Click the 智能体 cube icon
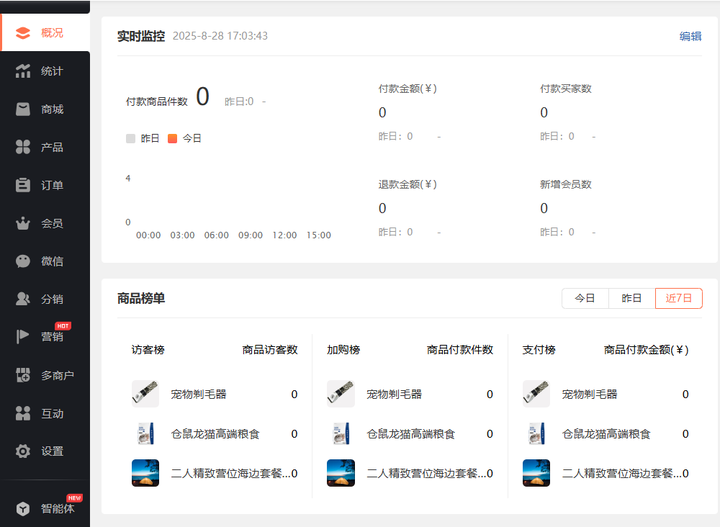This screenshot has height=527, width=720. click(23, 508)
